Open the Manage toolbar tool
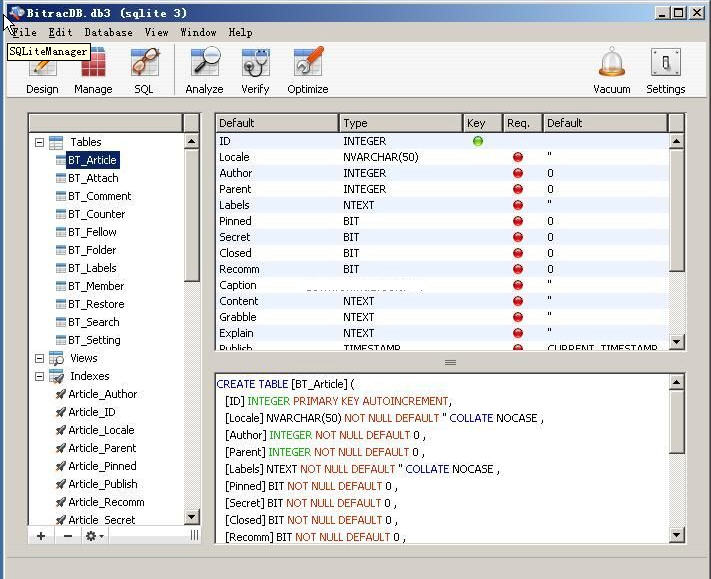711x579 pixels. pyautogui.click(x=93, y=70)
